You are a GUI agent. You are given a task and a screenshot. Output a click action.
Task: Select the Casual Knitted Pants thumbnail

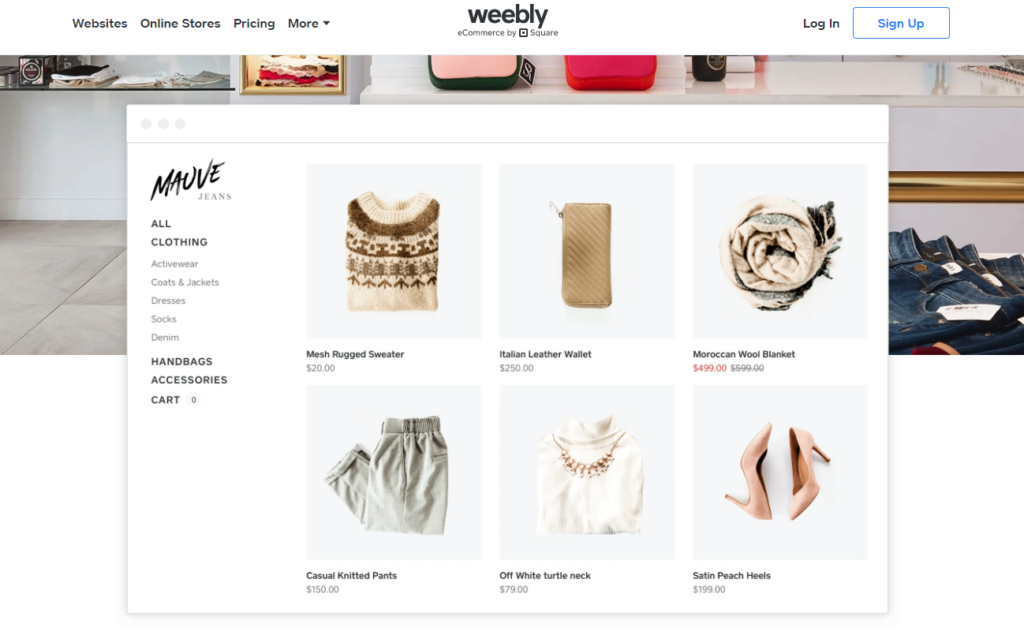(394, 472)
